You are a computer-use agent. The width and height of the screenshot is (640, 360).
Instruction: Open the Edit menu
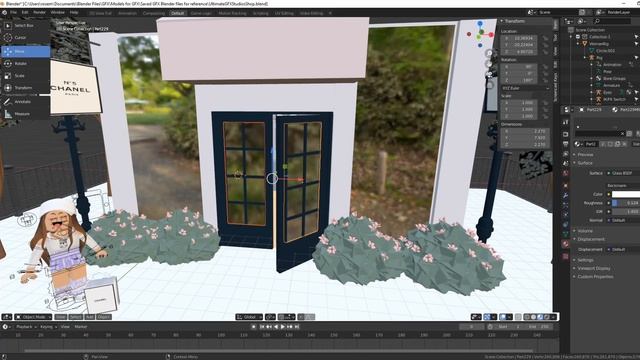coord(25,13)
